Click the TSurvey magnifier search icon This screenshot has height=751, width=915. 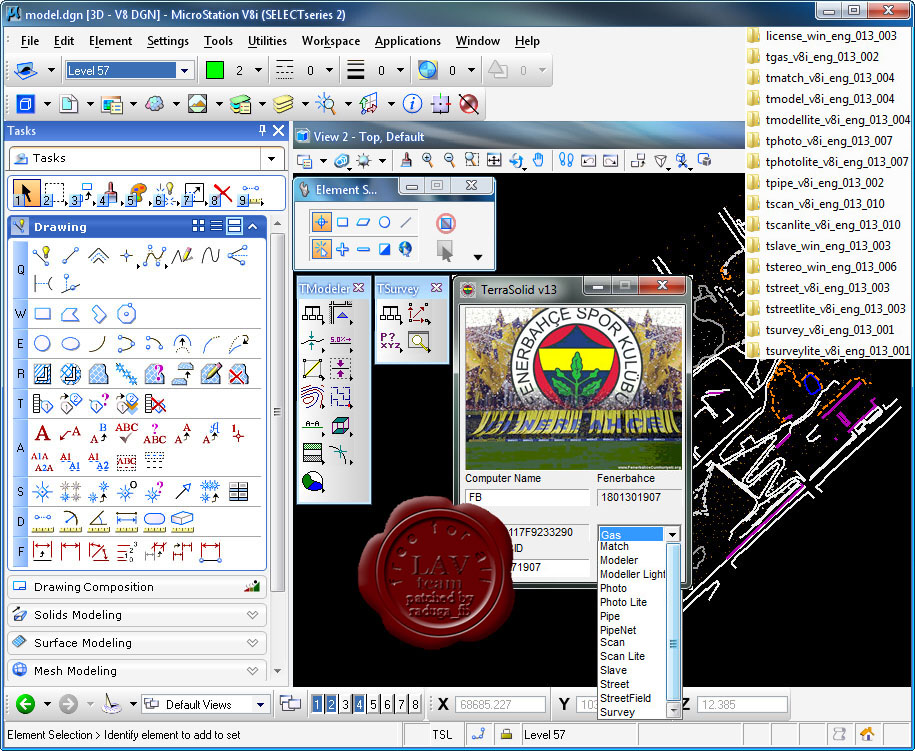pos(419,341)
